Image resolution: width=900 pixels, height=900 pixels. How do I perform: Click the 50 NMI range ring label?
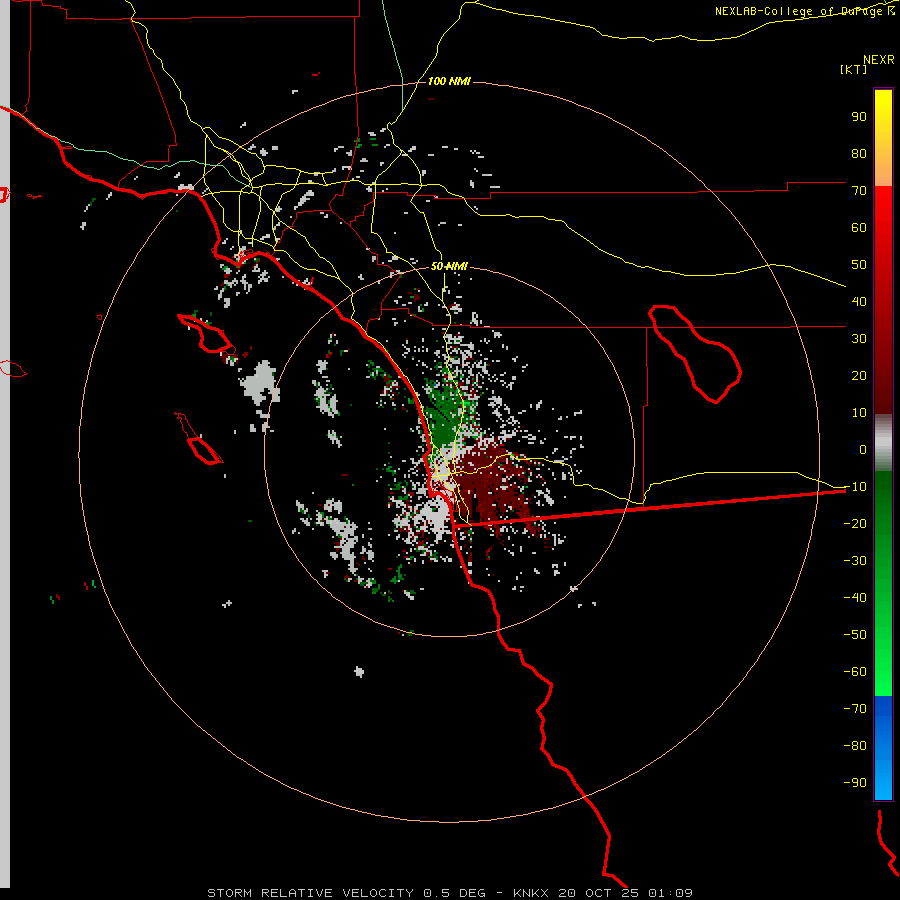[x=449, y=266]
